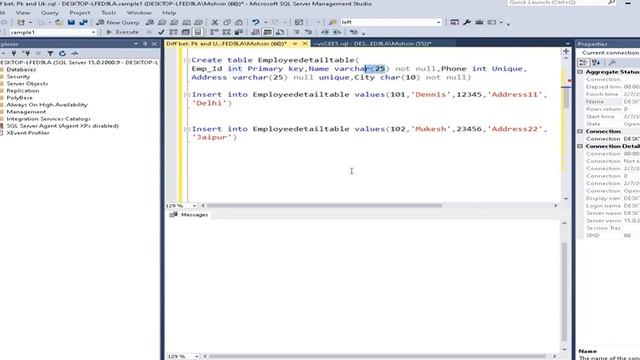Toggle Categorized view in Properties panel
The image size is (640, 360).
point(583,62)
